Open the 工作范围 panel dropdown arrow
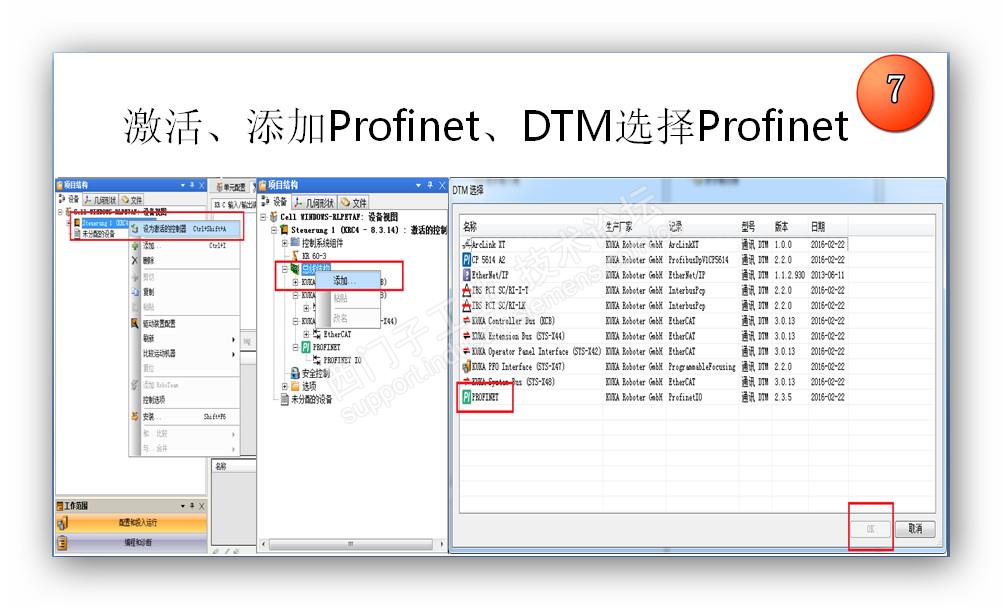The image size is (1002, 609). pos(182,505)
